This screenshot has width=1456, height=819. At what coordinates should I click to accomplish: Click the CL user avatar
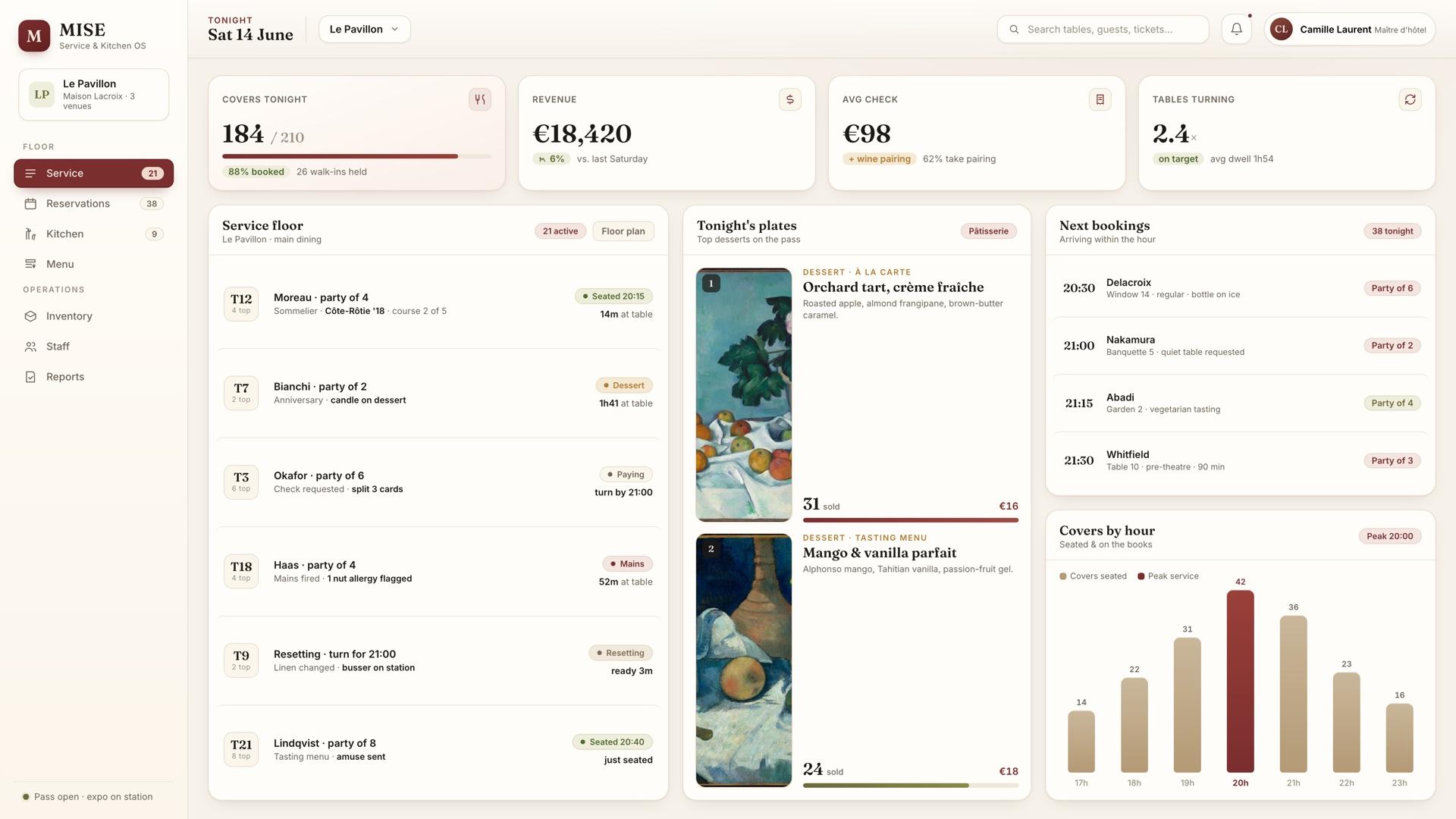(x=1282, y=30)
